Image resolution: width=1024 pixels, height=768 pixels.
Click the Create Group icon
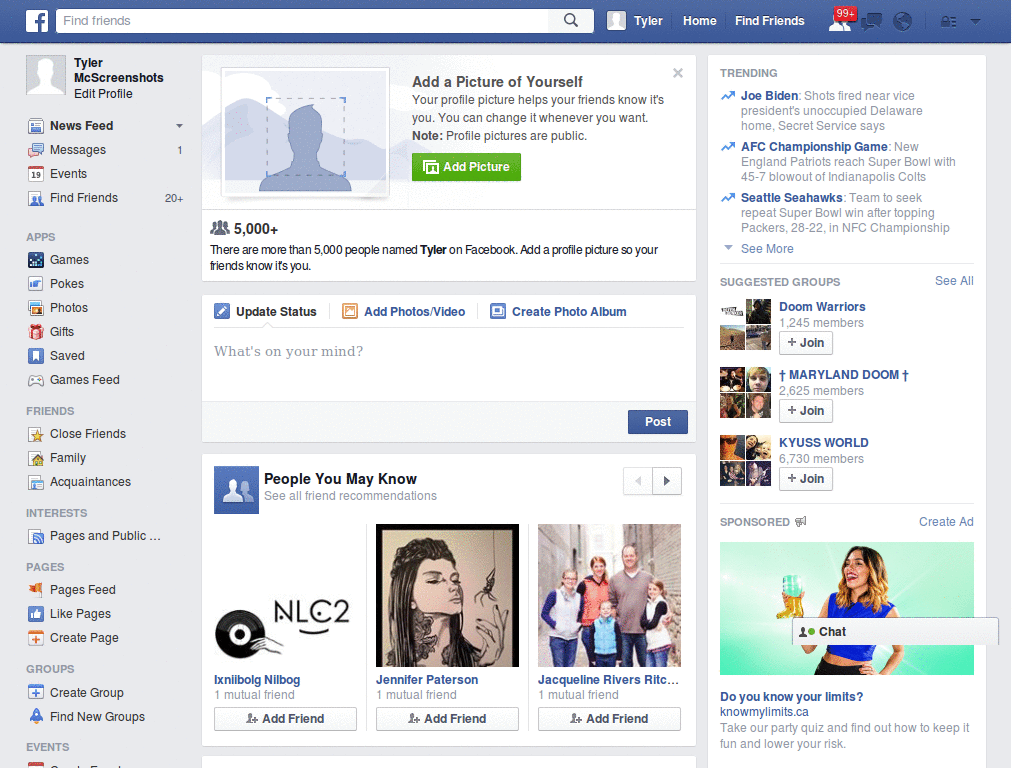click(36, 692)
